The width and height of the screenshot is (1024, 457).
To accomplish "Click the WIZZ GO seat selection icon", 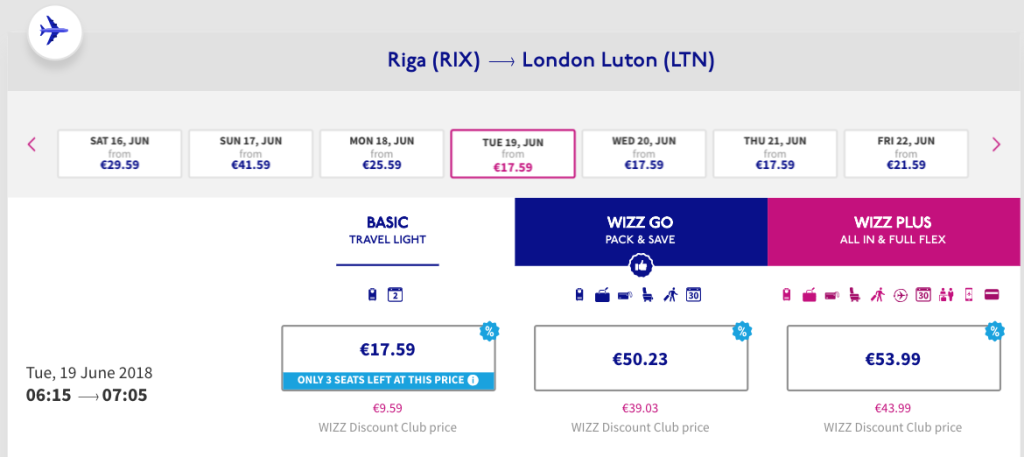I will (647, 295).
